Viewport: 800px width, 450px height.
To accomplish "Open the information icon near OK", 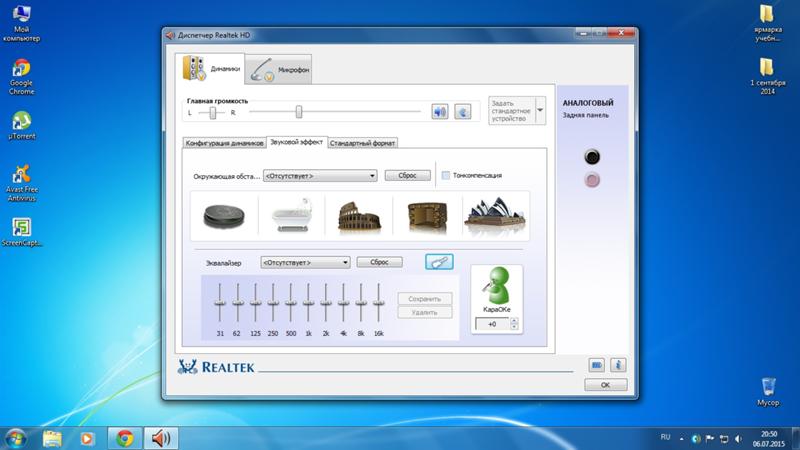I will 618,365.
